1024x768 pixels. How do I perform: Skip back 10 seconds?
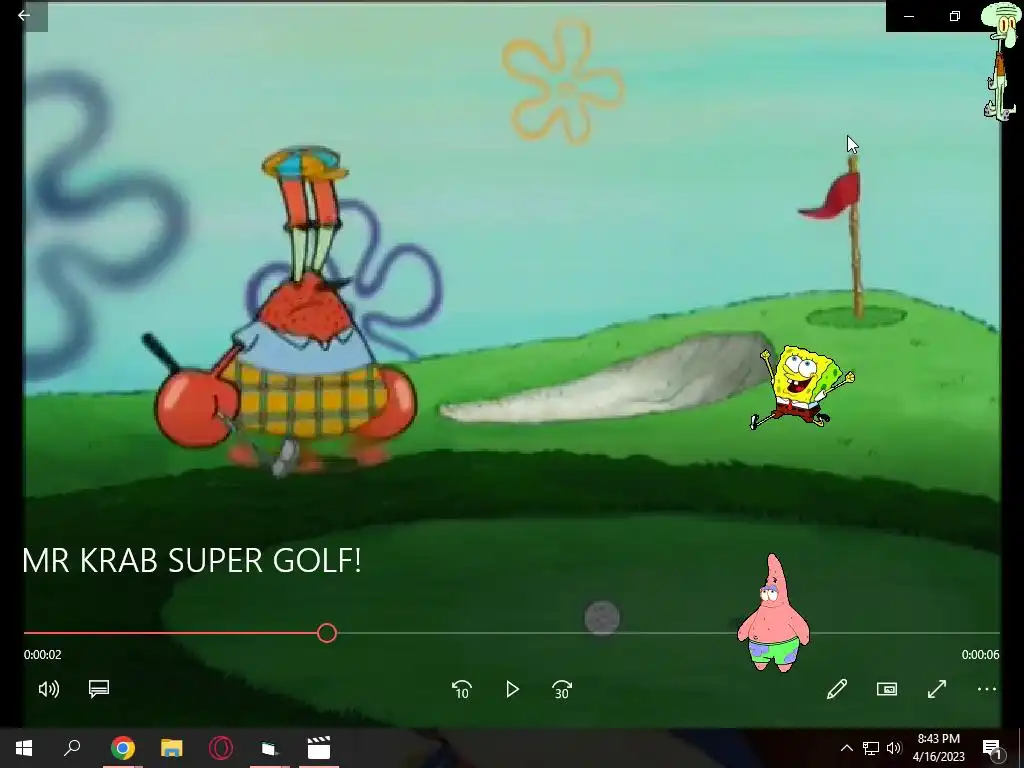[x=462, y=690]
